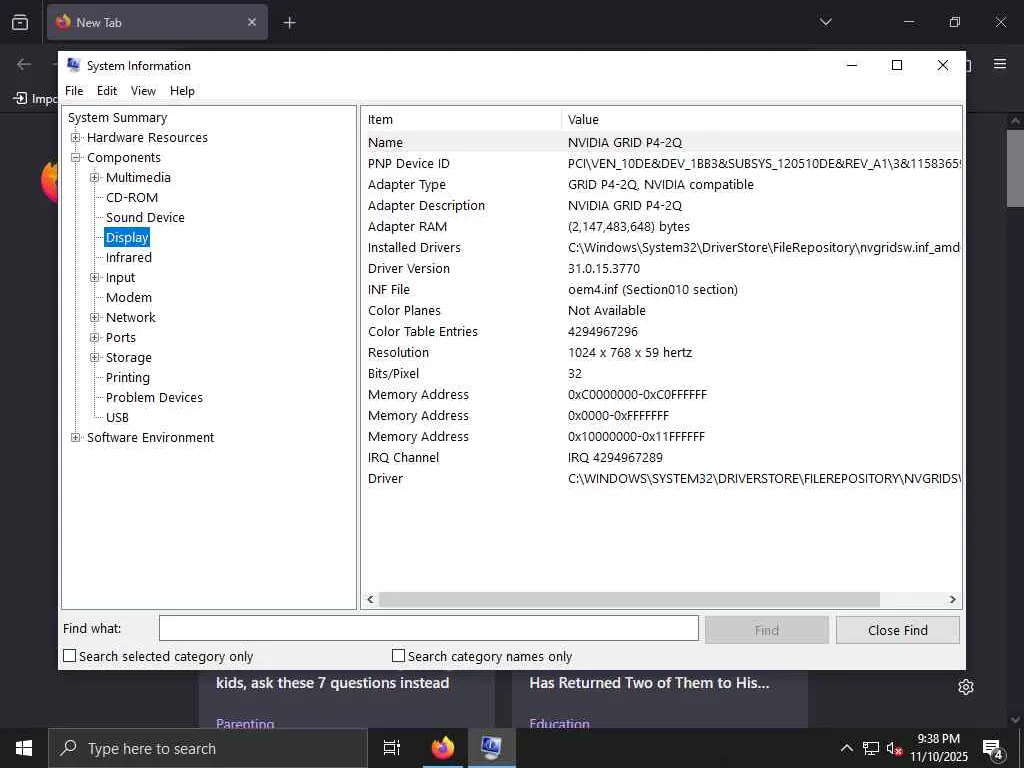The image size is (1024, 768).
Task: Open the Windows Start menu
Action: pyautogui.click(x=24, y=748)
